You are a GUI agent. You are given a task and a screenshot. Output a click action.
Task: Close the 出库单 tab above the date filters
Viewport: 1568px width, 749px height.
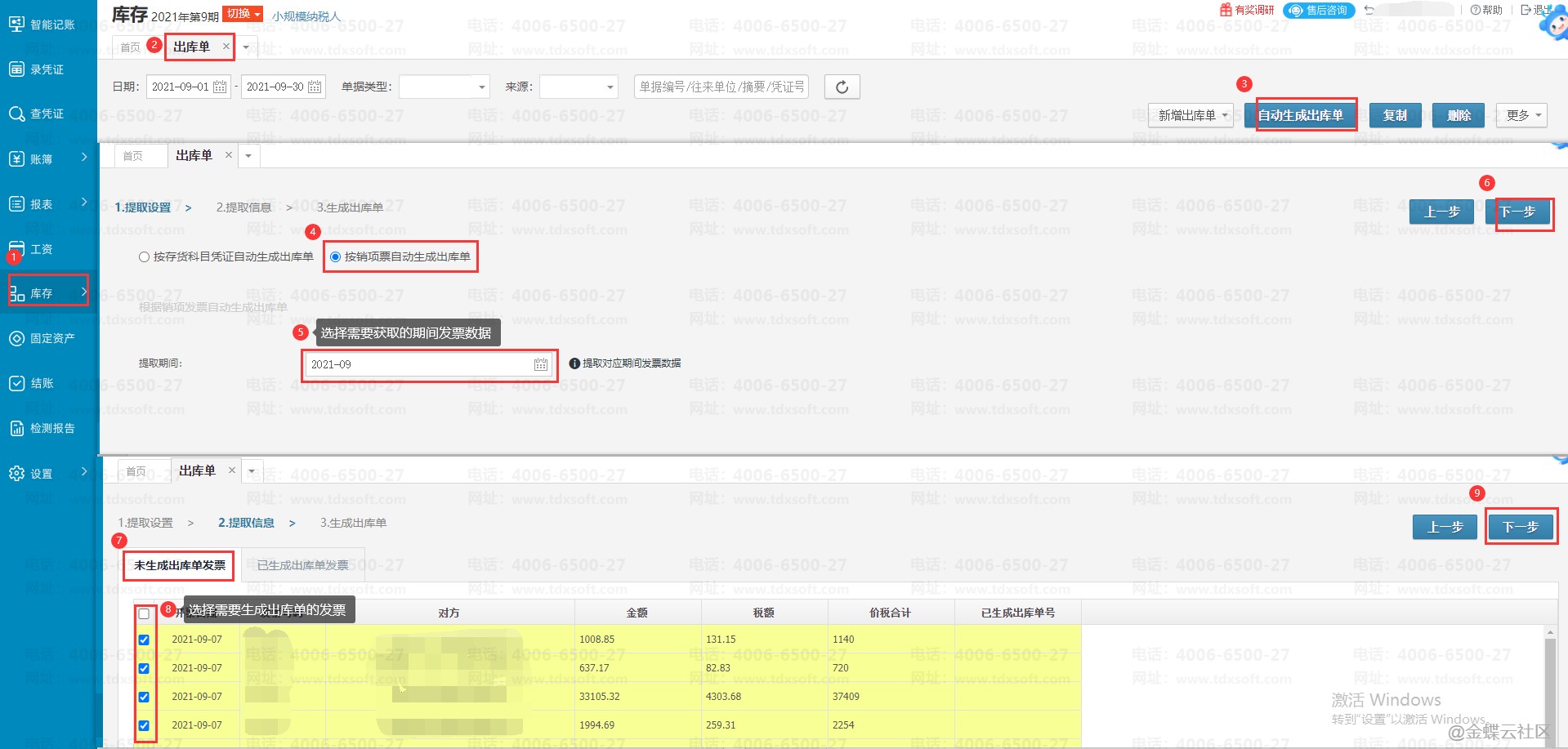pyautogui.click(x=226, y=47)
